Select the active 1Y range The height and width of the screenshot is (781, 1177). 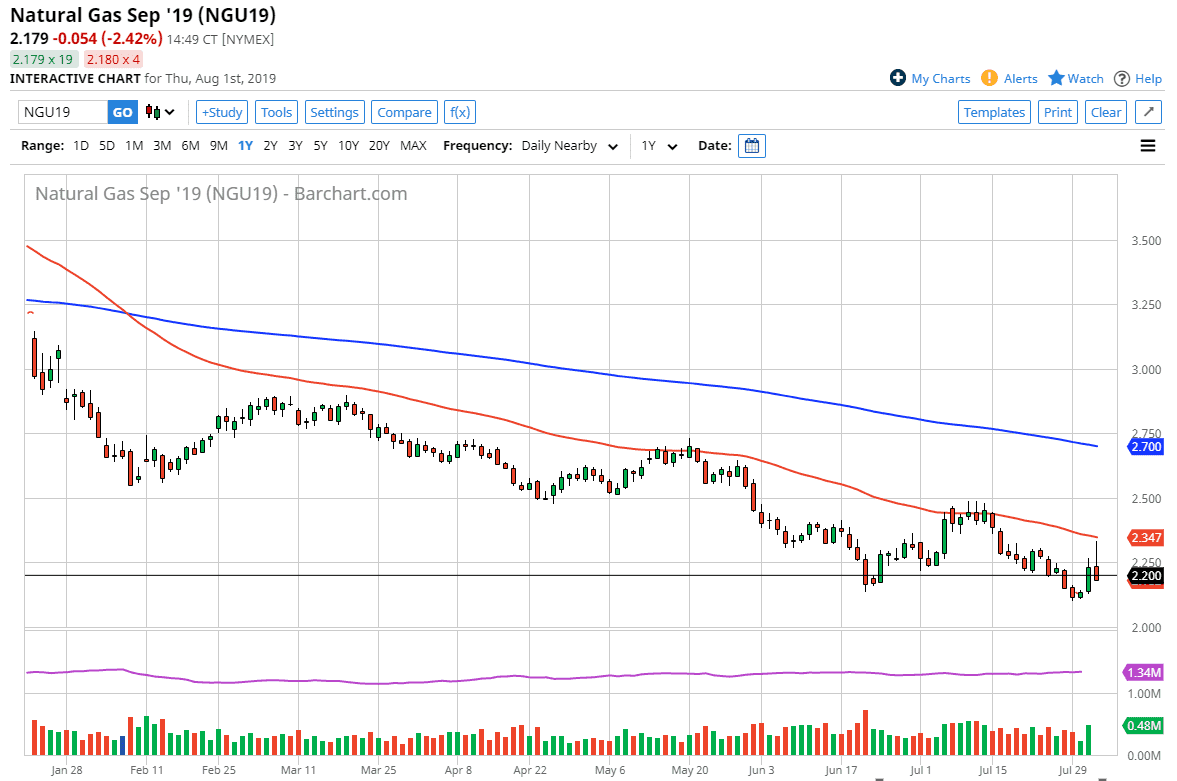pyautogui.click(x=245, y=146)
